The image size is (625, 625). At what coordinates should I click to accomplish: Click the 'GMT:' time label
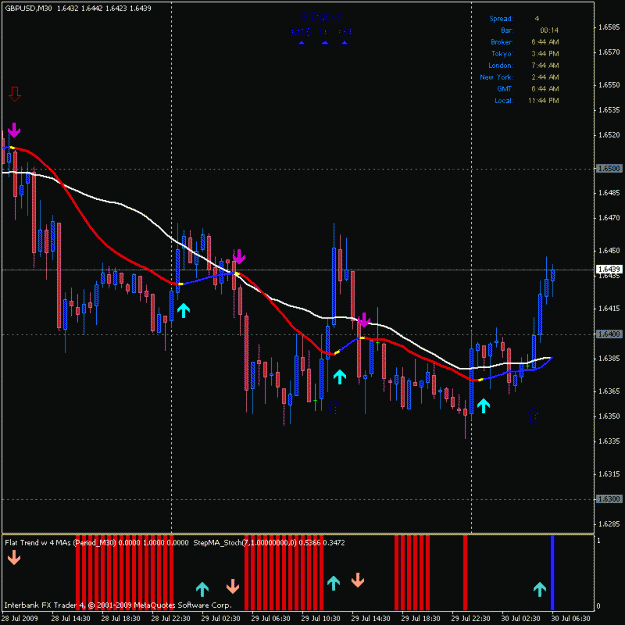point(505,88)
